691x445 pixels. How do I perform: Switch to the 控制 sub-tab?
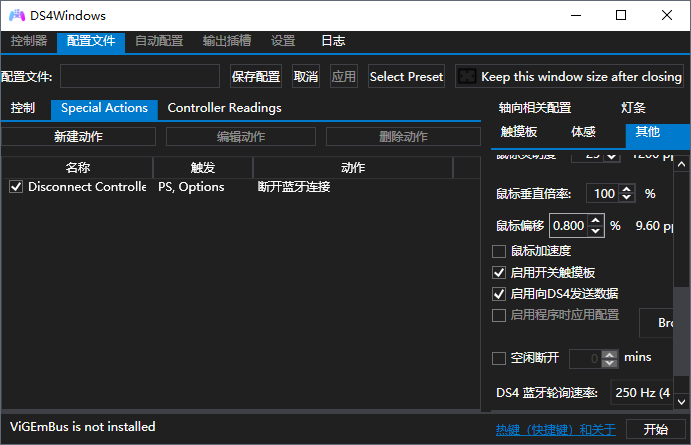[23, 108]
